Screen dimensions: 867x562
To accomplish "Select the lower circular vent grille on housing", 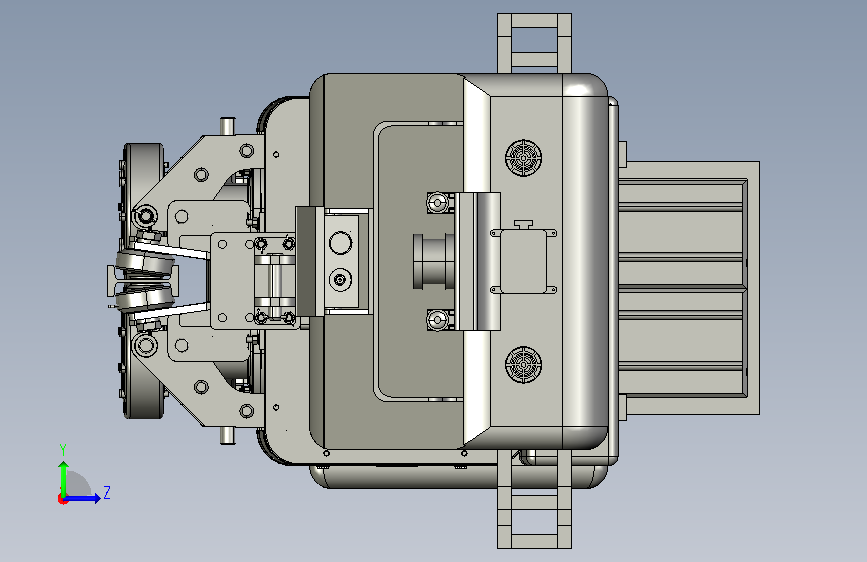I will pyautogui.click(x=523, y=365).
